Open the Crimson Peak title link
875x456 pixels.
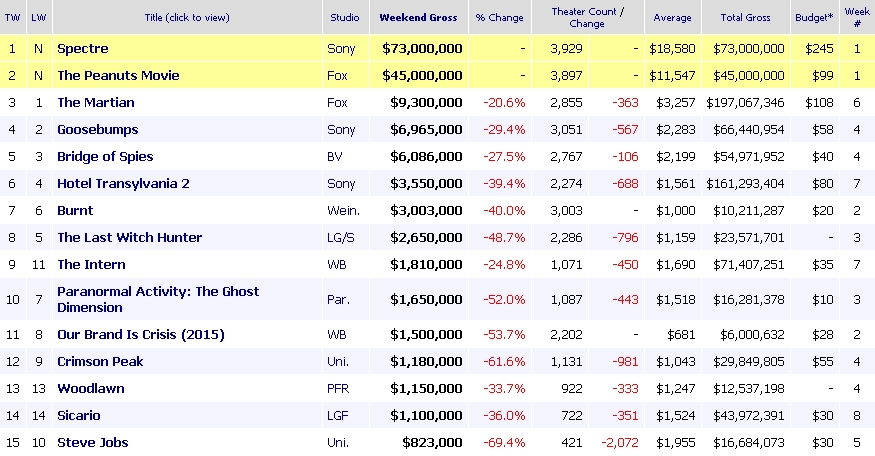pyautogui.click(x=100, y=362)
